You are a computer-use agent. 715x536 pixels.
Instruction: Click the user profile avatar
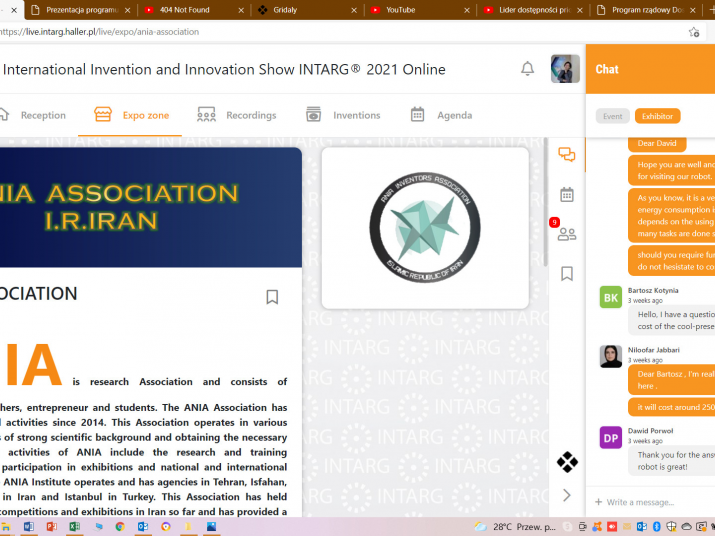pyautogui.click(x=565, y=69)
